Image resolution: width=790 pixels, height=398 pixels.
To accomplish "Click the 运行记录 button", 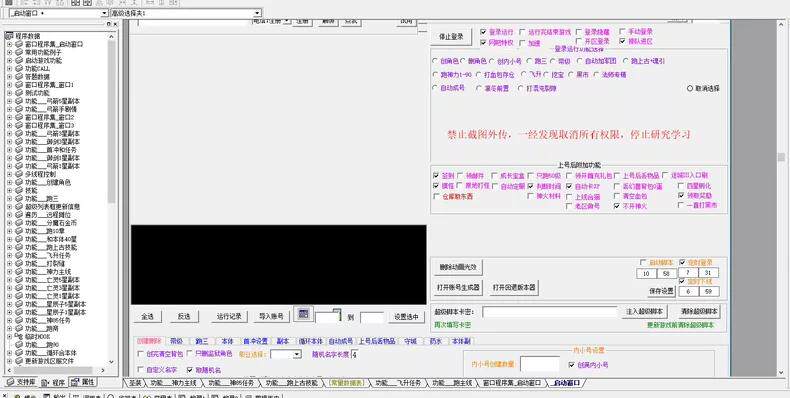I will click(x=229, y=316).
